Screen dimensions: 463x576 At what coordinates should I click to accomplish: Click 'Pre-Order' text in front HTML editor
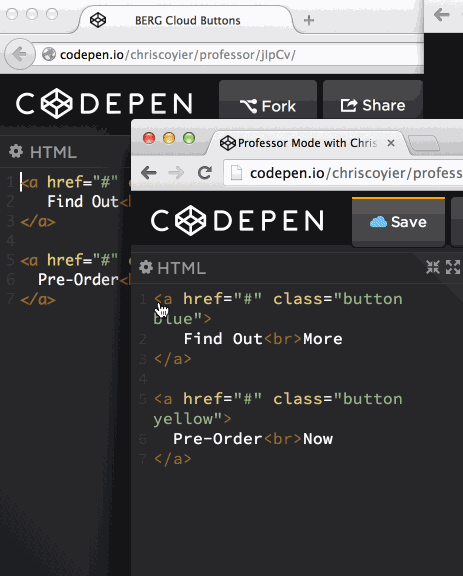pos(218,439)
